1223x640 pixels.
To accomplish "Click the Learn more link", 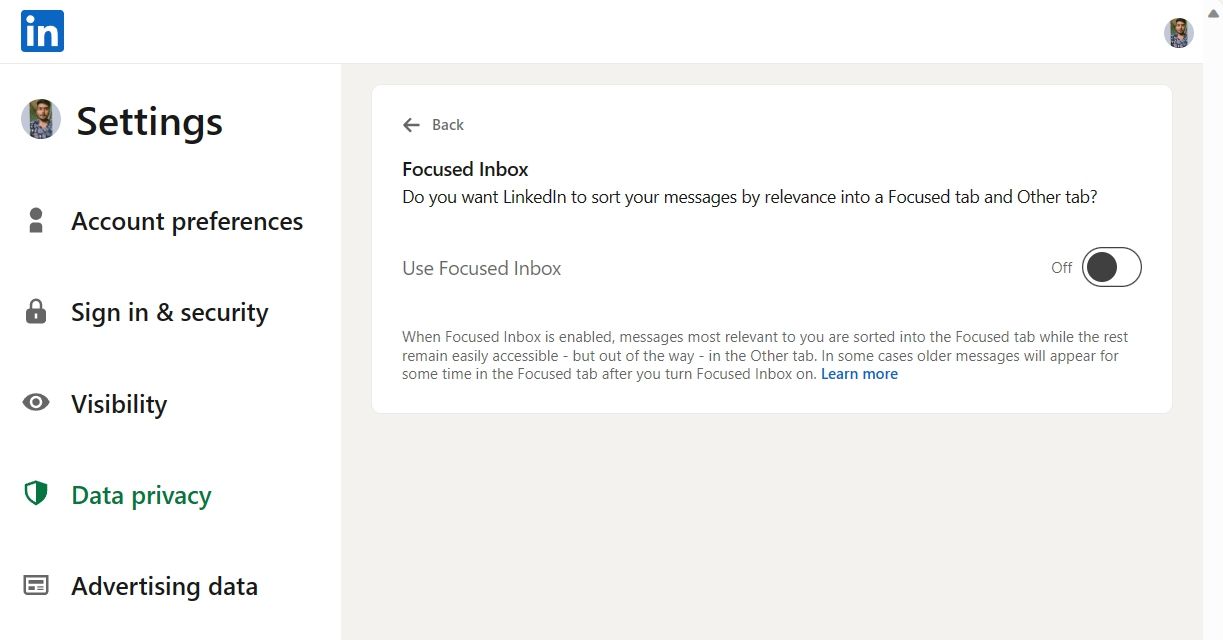I will [858, 373].
